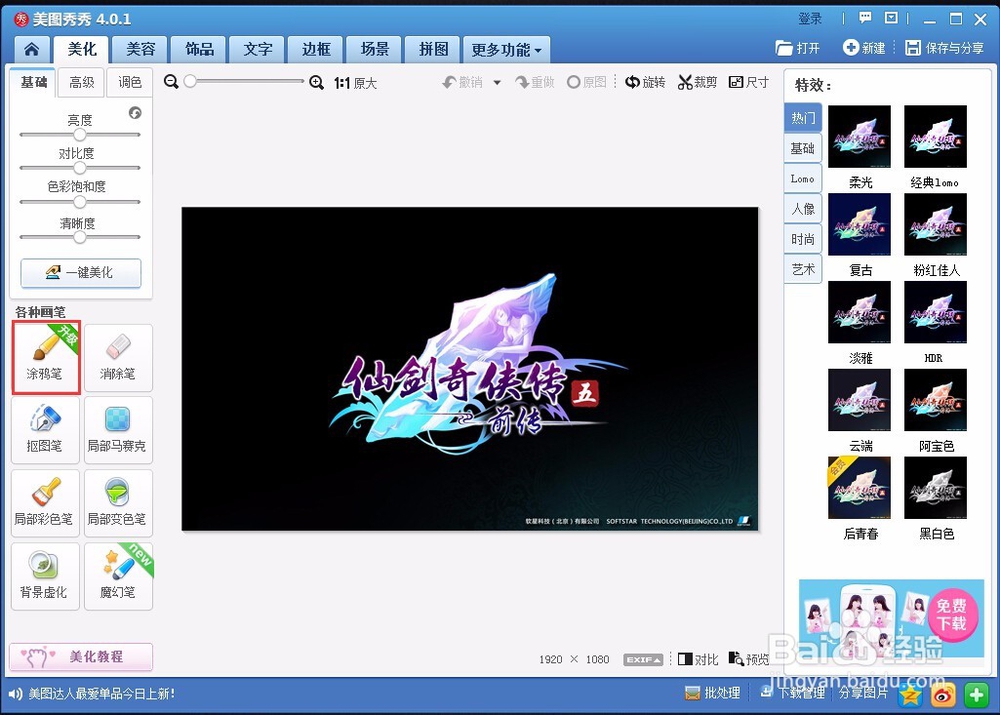Switch to the 拼图 tab
The height and width of the screenshot is (715, 1000).
click(434, 49)
